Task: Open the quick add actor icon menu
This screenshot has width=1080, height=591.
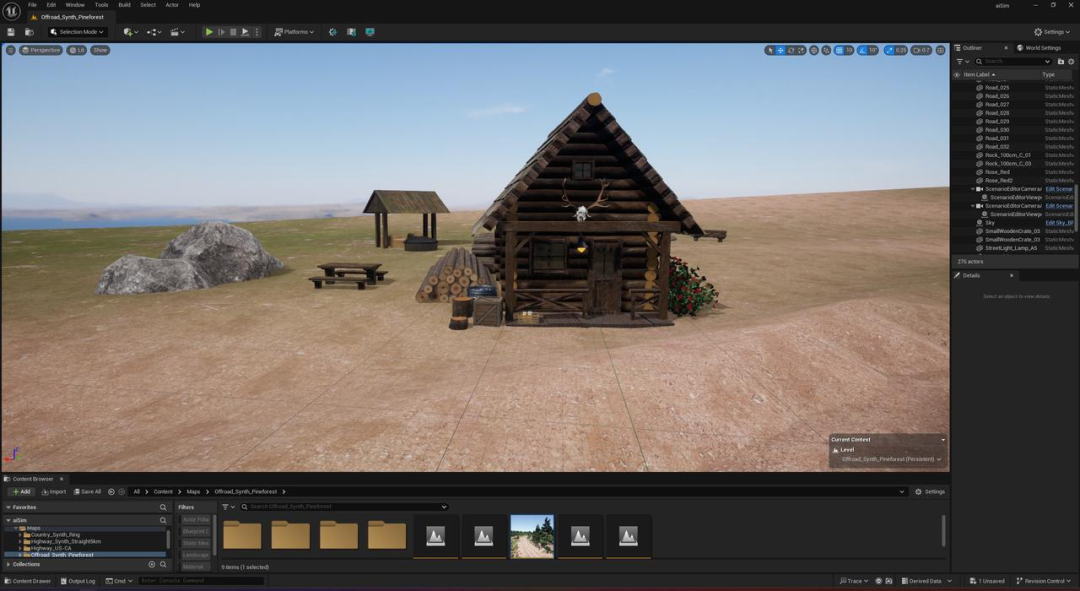Action: [130, 32]
